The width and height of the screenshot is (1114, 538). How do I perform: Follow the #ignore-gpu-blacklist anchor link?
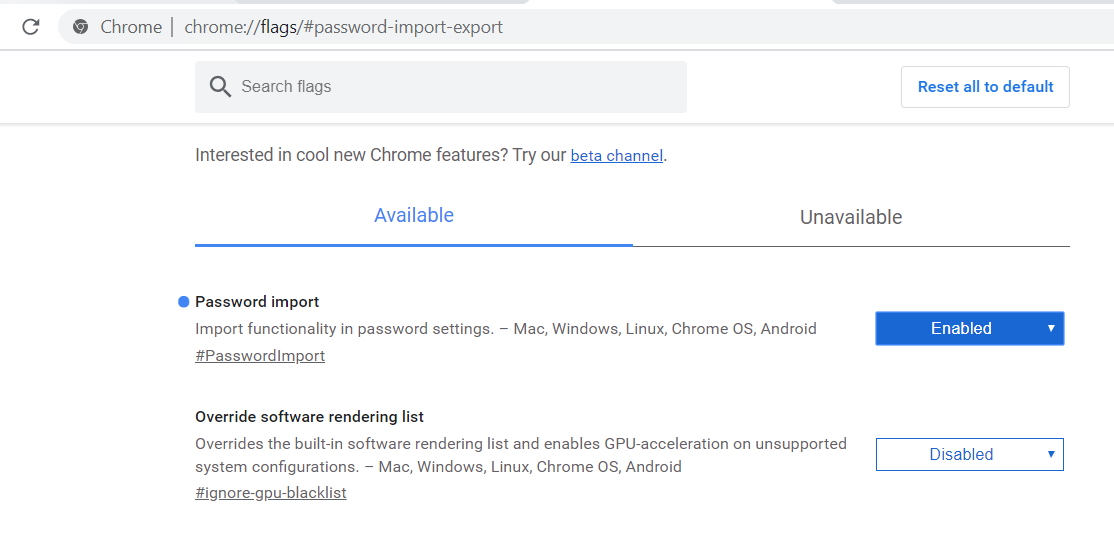point(271,493)
